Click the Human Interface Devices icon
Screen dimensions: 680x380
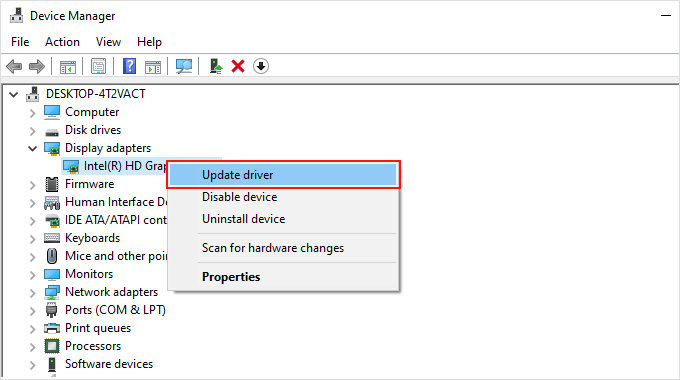(x=52, y=203)
